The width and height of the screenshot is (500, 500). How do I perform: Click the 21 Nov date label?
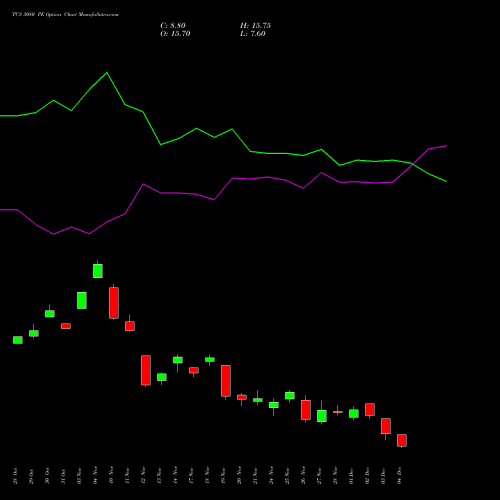255,476
